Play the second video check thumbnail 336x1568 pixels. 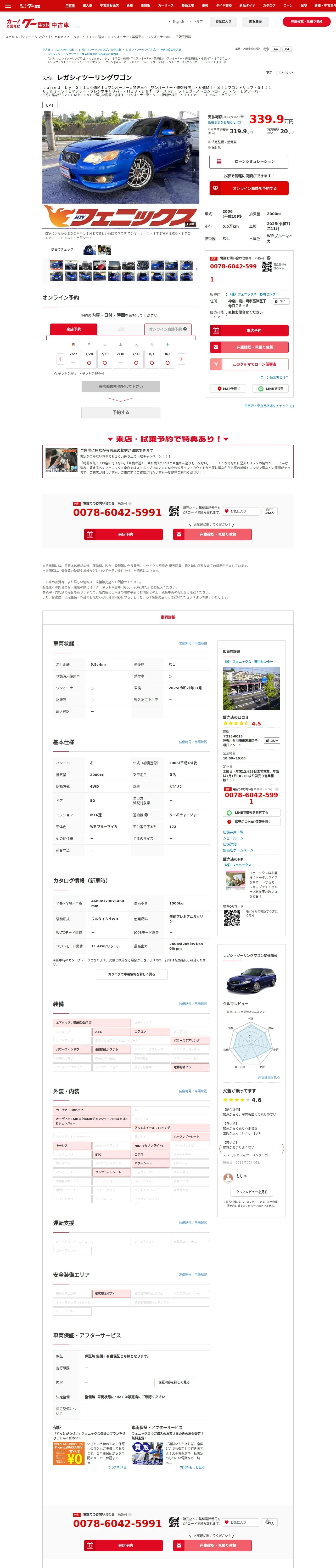[x=104, y=250]
